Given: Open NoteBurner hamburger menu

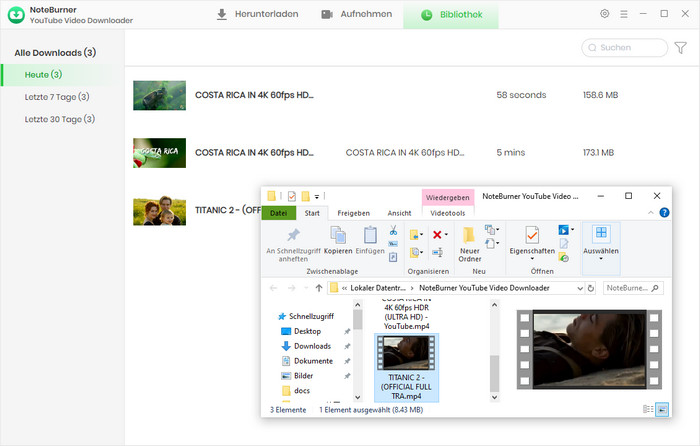Looking at the screenshot, I should click(x=624, y=14).
